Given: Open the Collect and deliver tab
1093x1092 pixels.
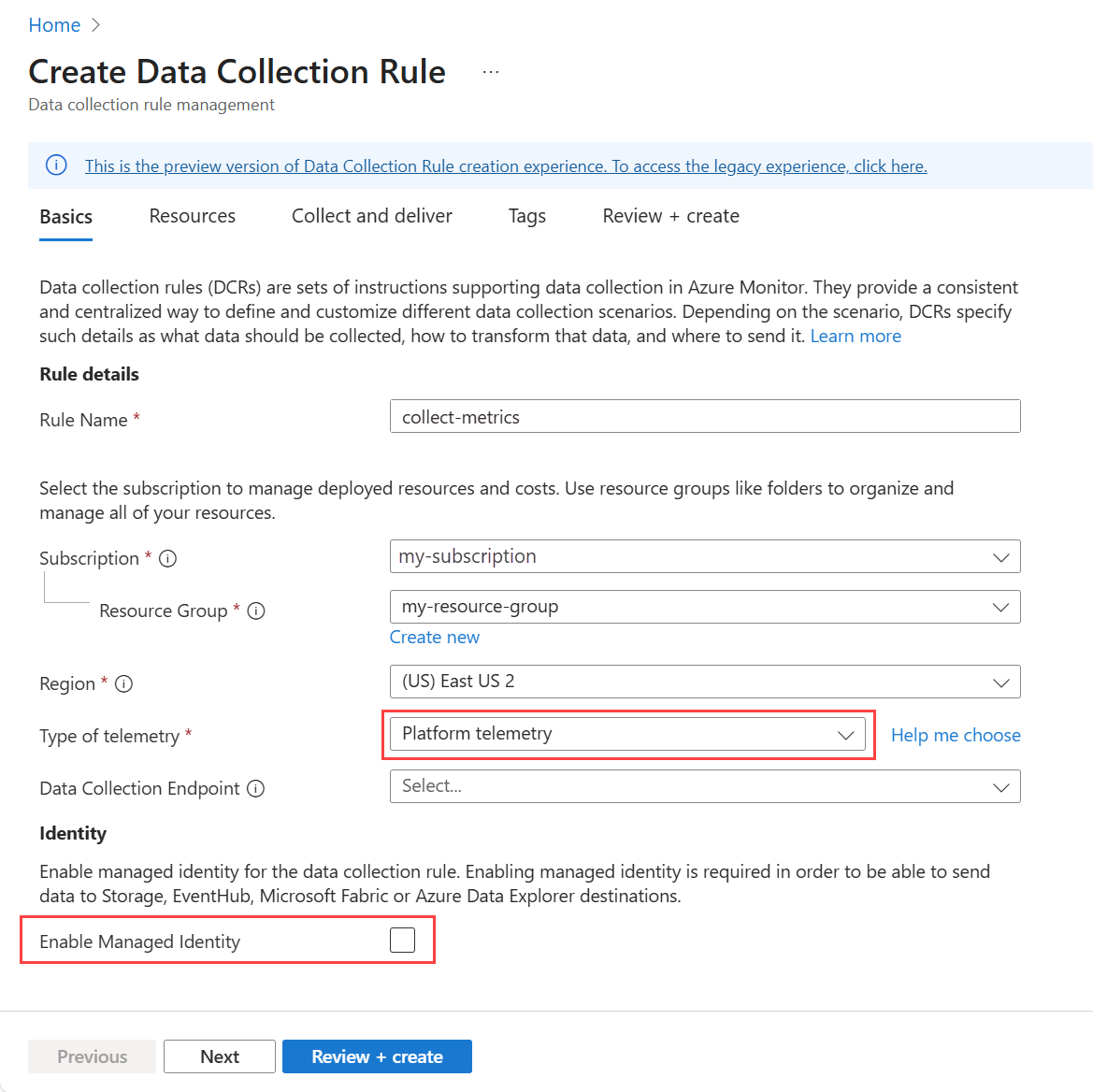Looking at the screenshot, I should point(372,217).
